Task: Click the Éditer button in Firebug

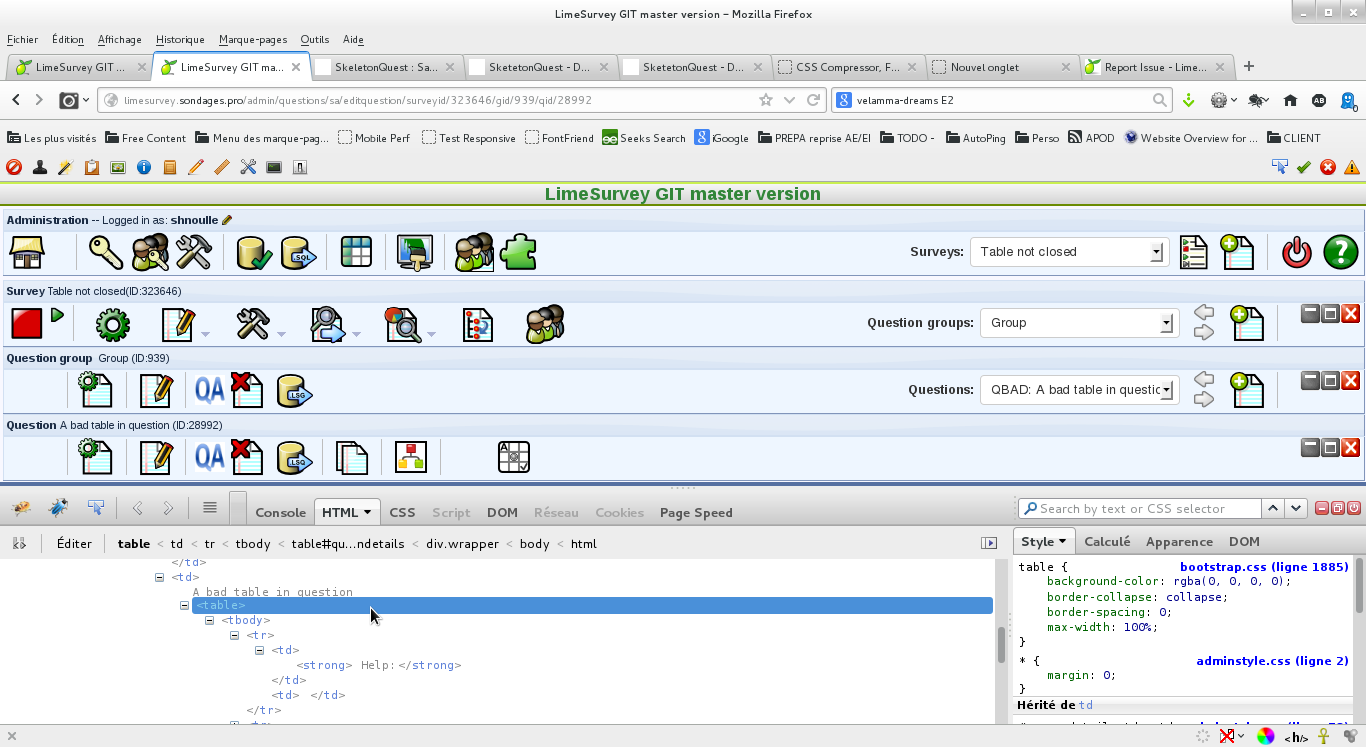Action: [x=74, y=543]
